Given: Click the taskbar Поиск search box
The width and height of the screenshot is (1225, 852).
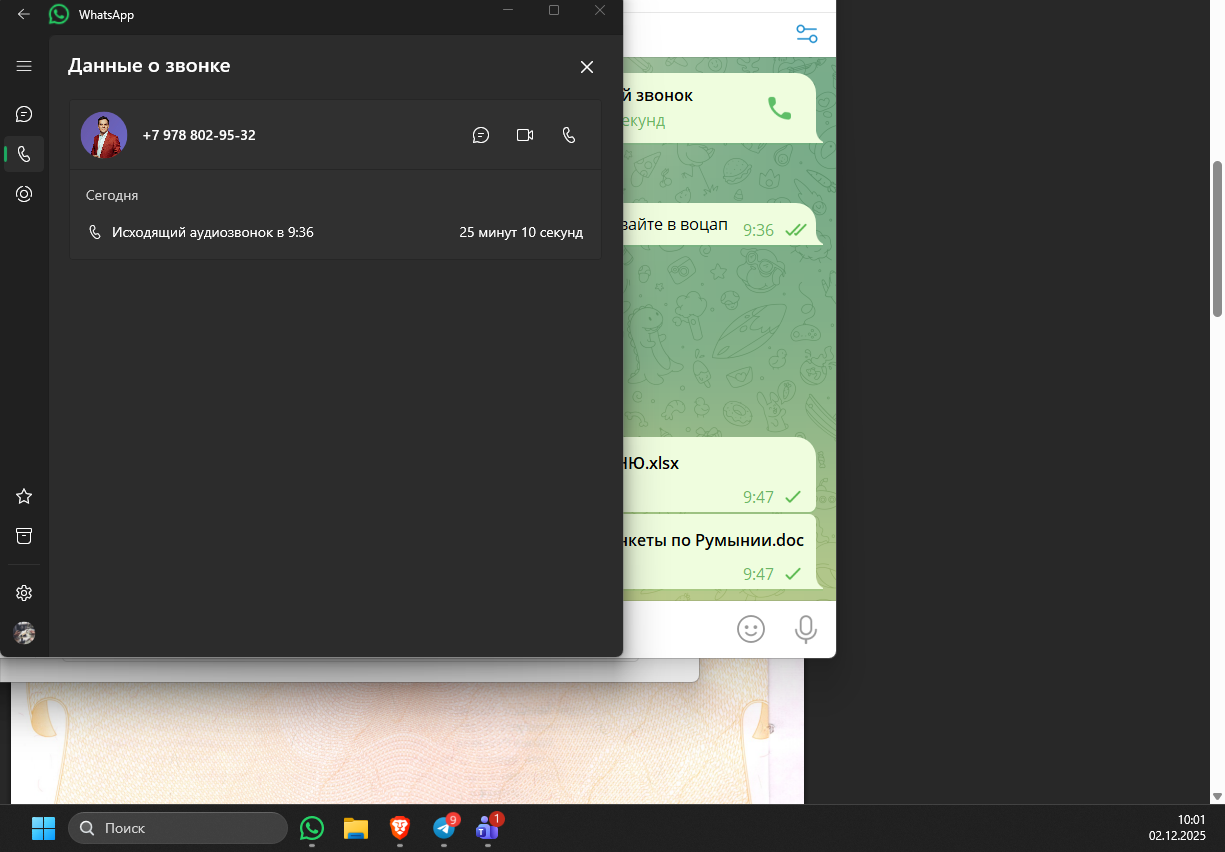Looking at the screenshot, I should pos(178,828).
